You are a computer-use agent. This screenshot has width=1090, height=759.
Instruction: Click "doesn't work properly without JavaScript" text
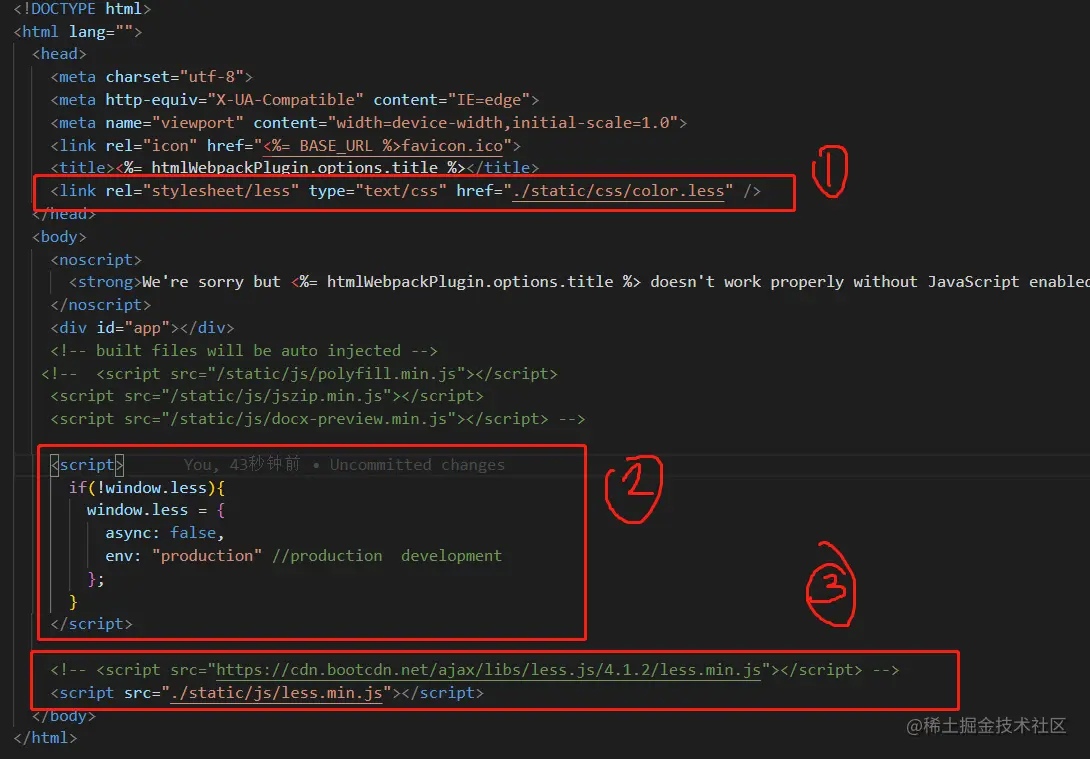click(x=835, y=282)
